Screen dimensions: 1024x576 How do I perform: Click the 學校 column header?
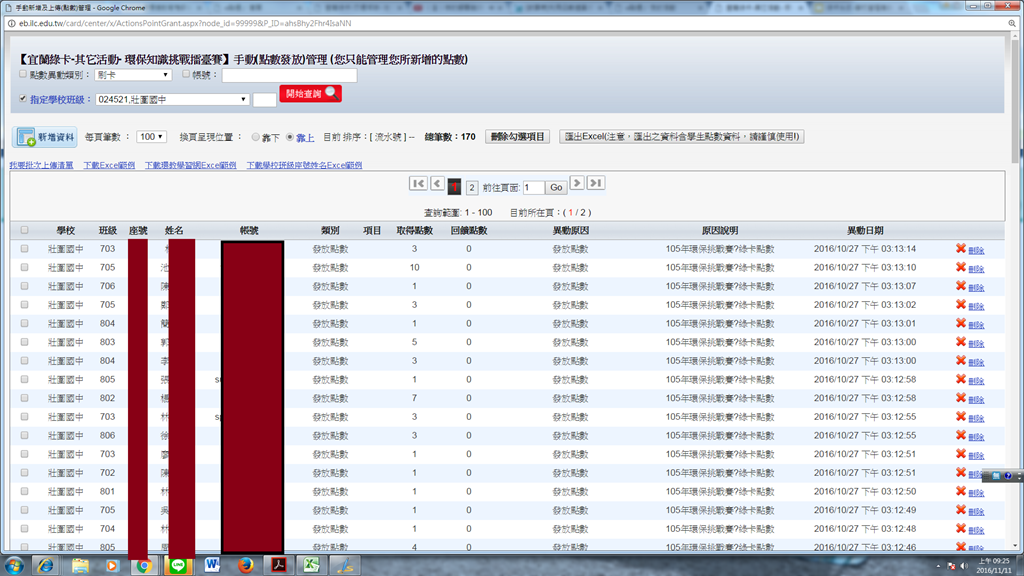[x=65, y=231]
